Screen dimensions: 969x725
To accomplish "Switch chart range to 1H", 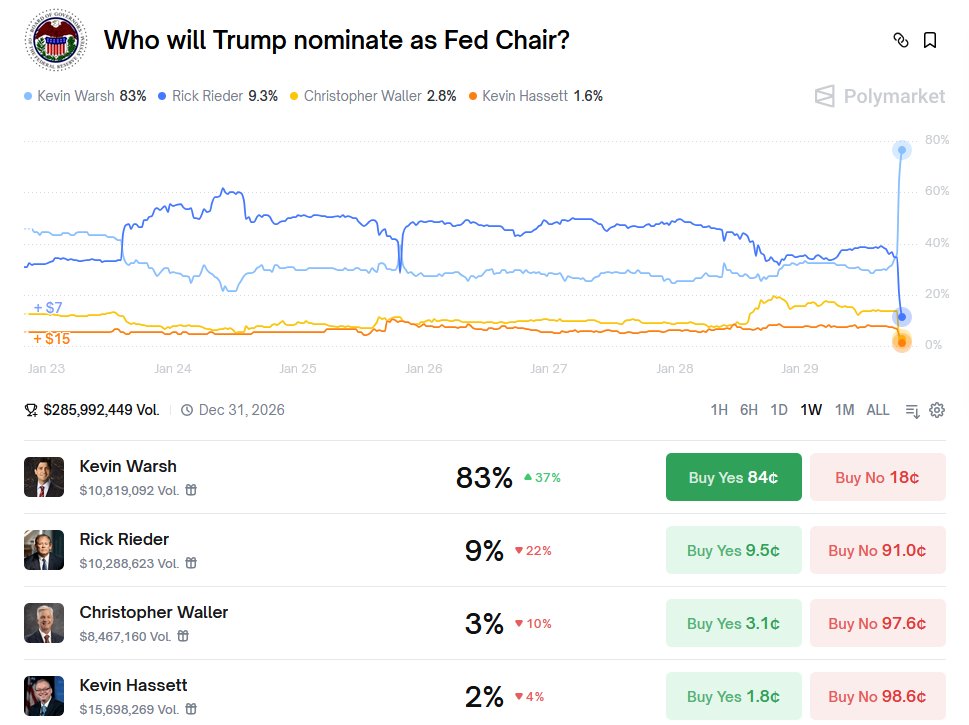I will [x=719, y=410].
